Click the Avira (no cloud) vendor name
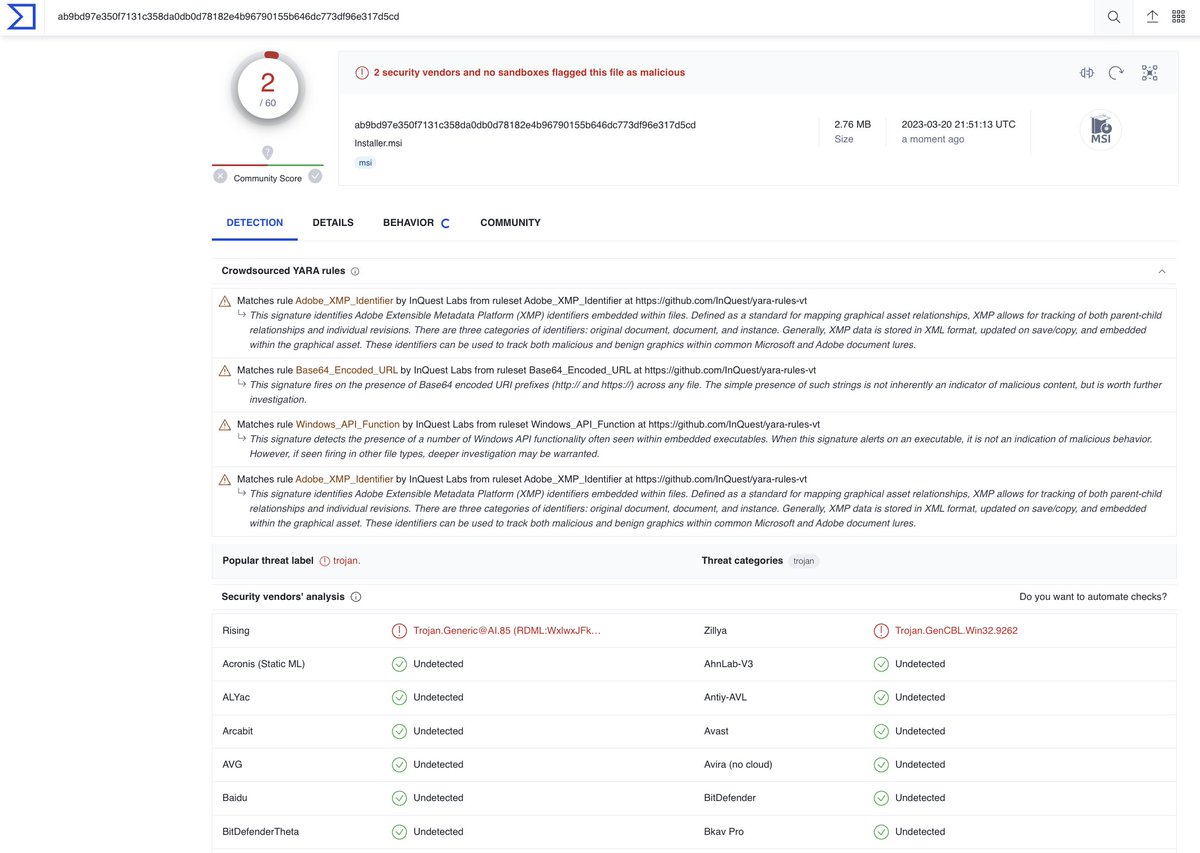Screen dimensions: 1200x853 click(738, 764)
